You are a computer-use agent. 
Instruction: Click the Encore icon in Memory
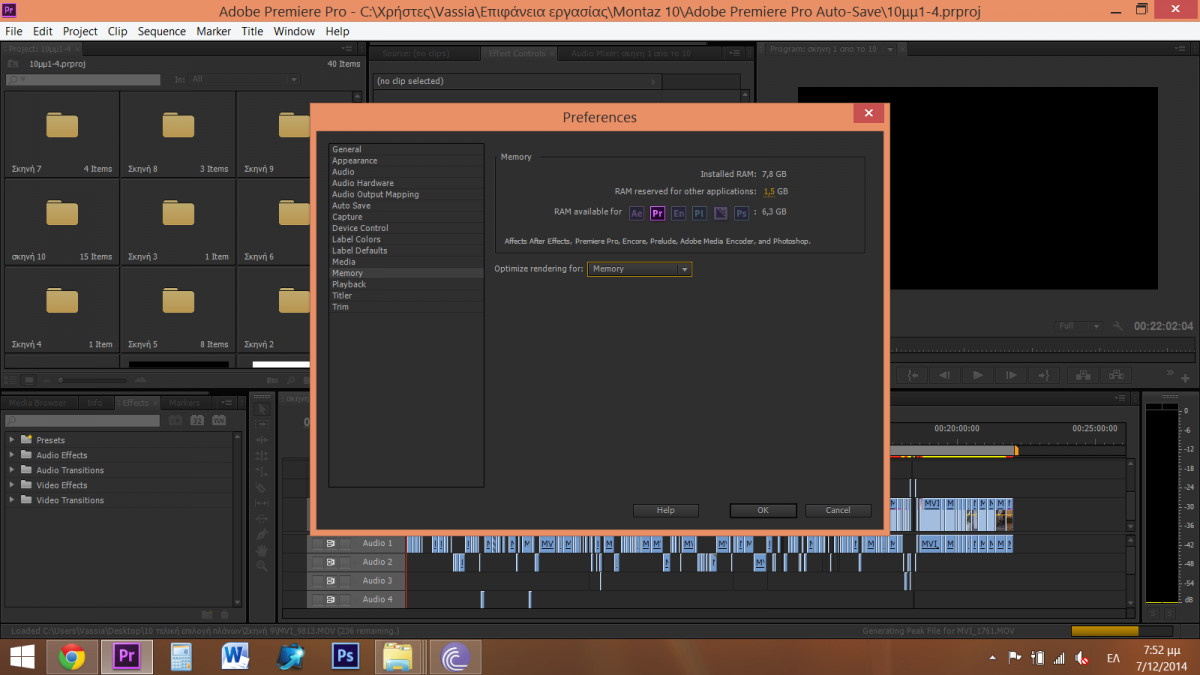point(679,213)
